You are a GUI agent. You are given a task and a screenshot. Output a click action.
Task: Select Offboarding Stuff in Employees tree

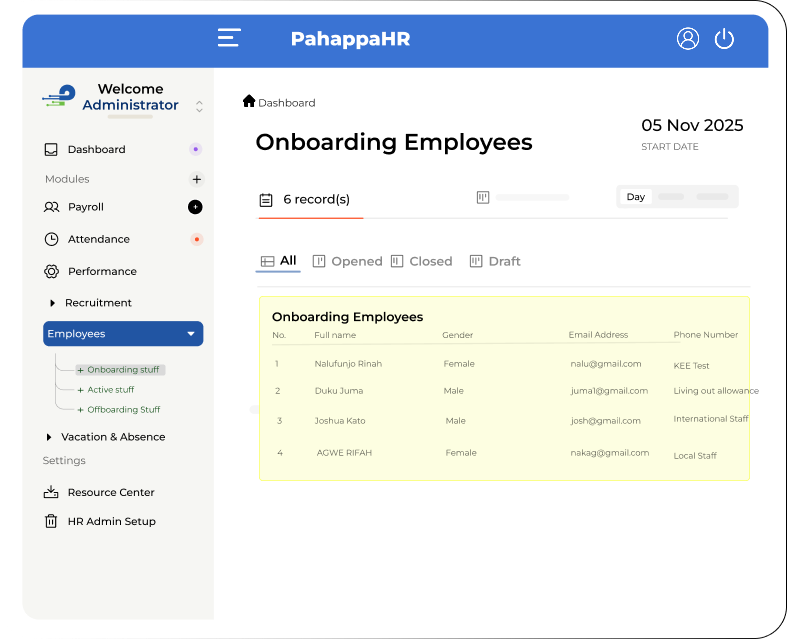click(x=123, y=409)
